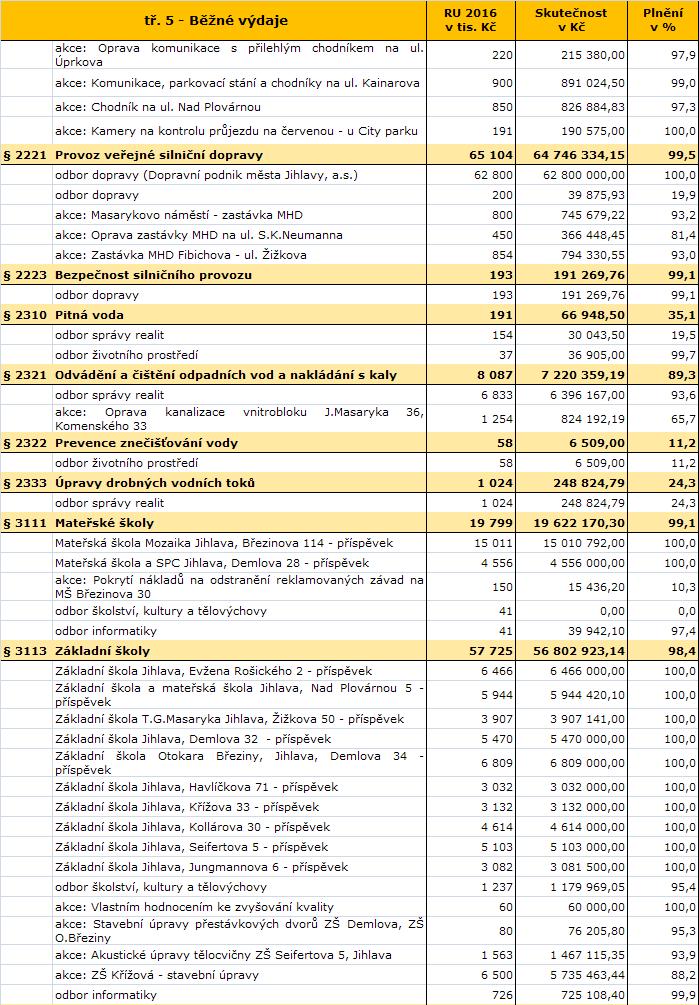Select 'Vlastním hodnocením ke zvyšování kvality' row
The width and height of the screenshot is (699, 1005).
(349, 907)
